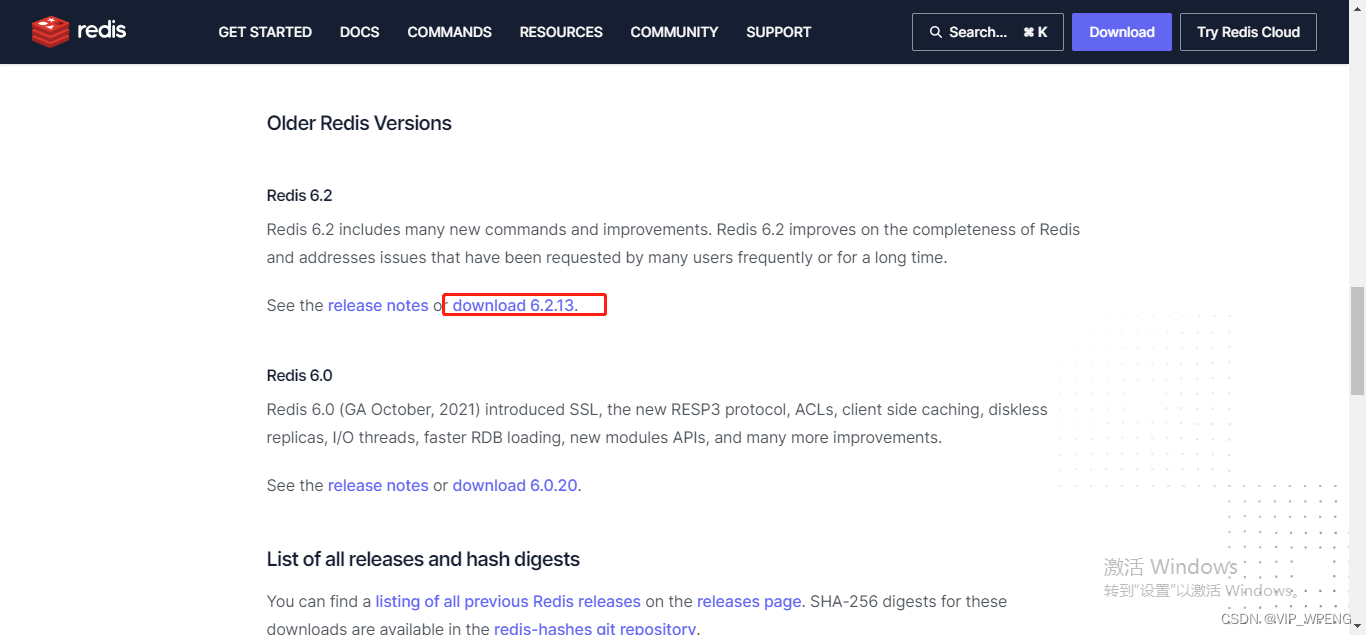
Task: Open the releases page link
Action: (749, 601)
